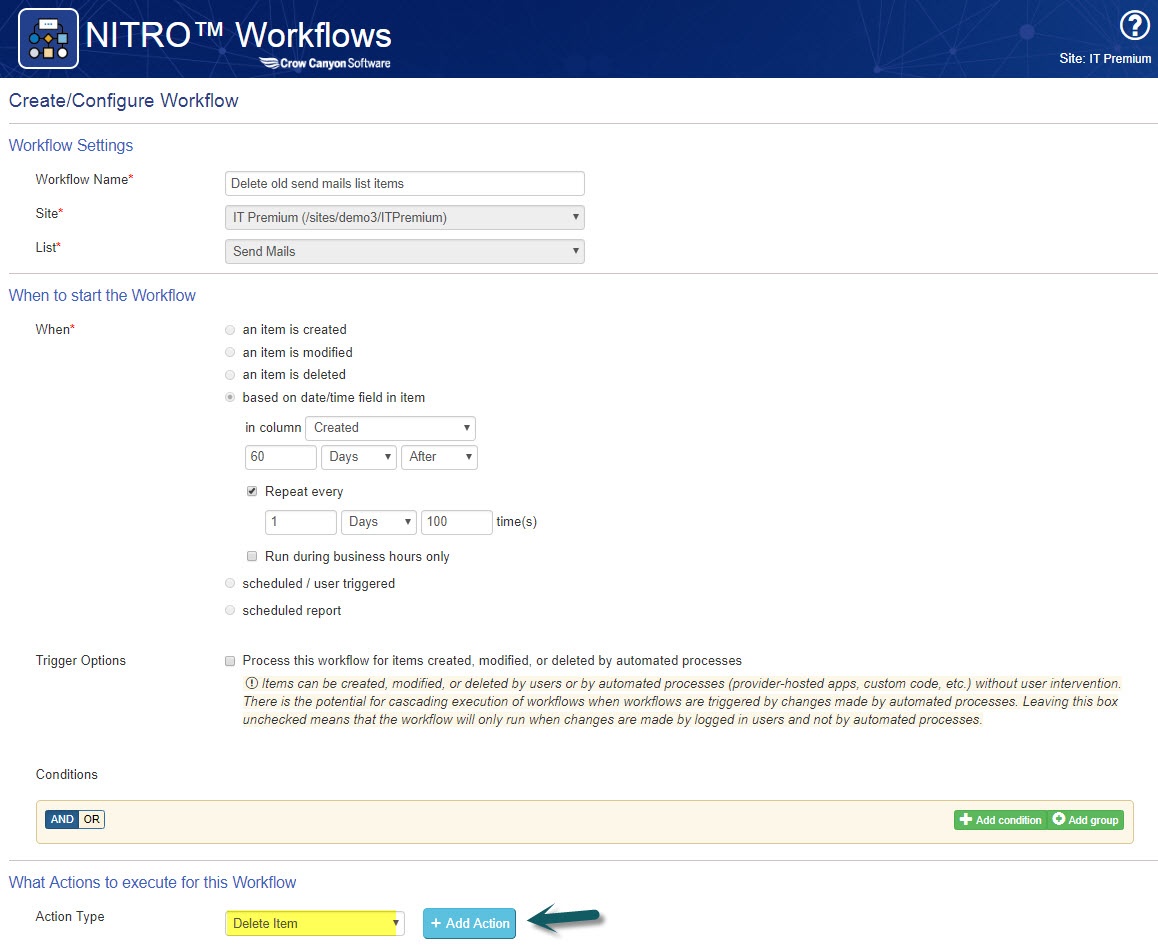1158x947 pixels.
Task: Select 'an item is created' radio option
Action: tap(231, 330)
